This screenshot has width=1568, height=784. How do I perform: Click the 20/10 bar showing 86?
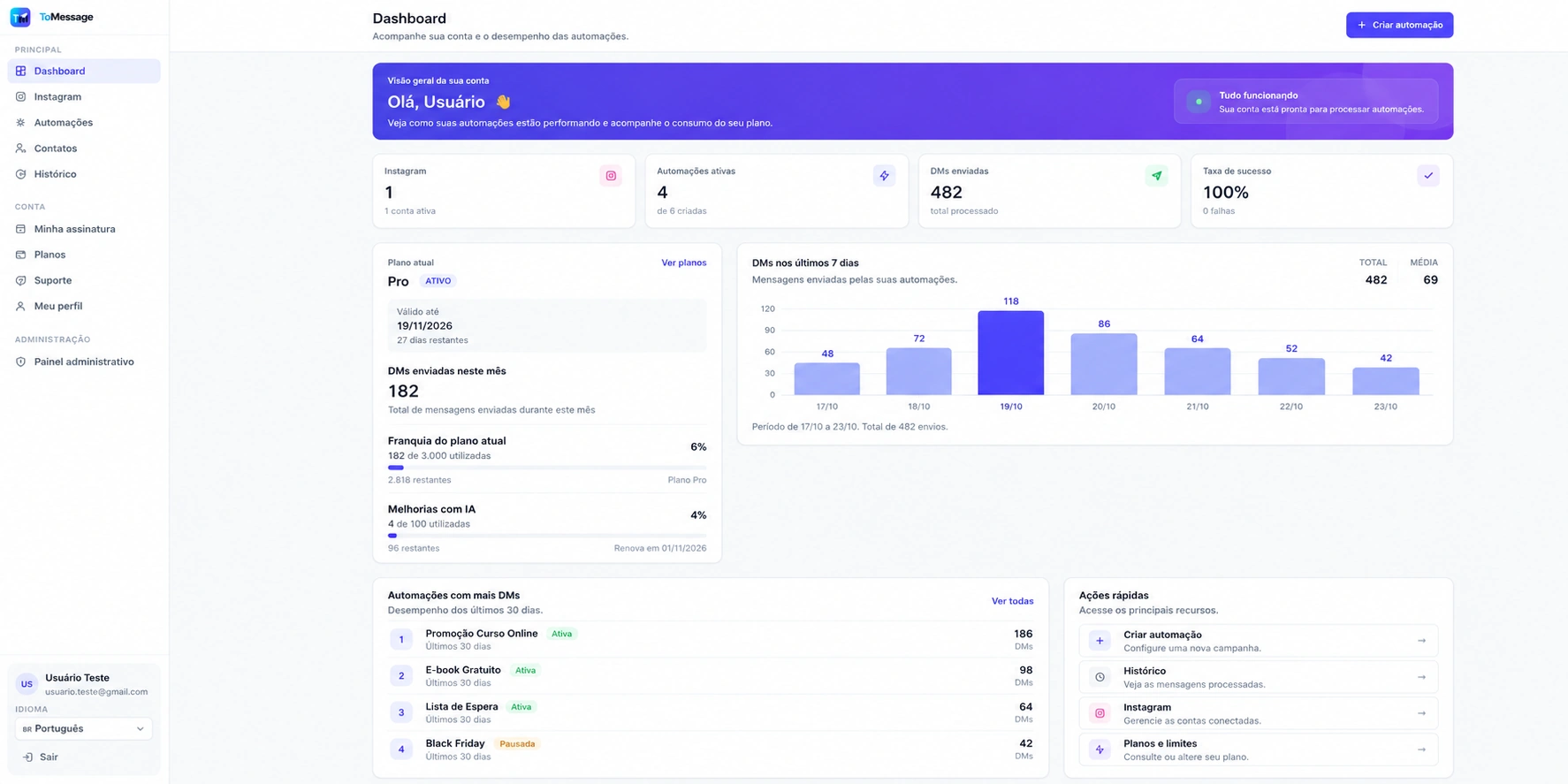pos(1104,364)
